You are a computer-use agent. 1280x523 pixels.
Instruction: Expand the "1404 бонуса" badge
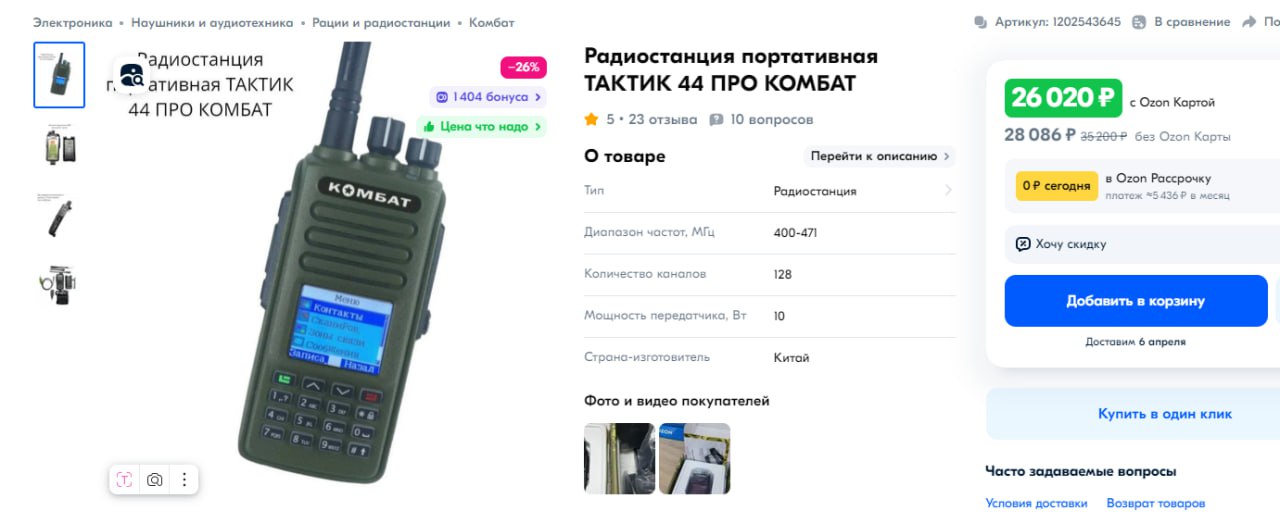pos(488,97)
